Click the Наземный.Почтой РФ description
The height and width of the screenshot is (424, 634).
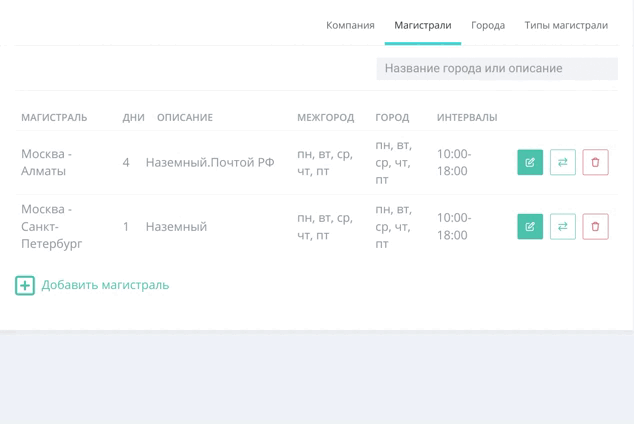tap(210, 162)
